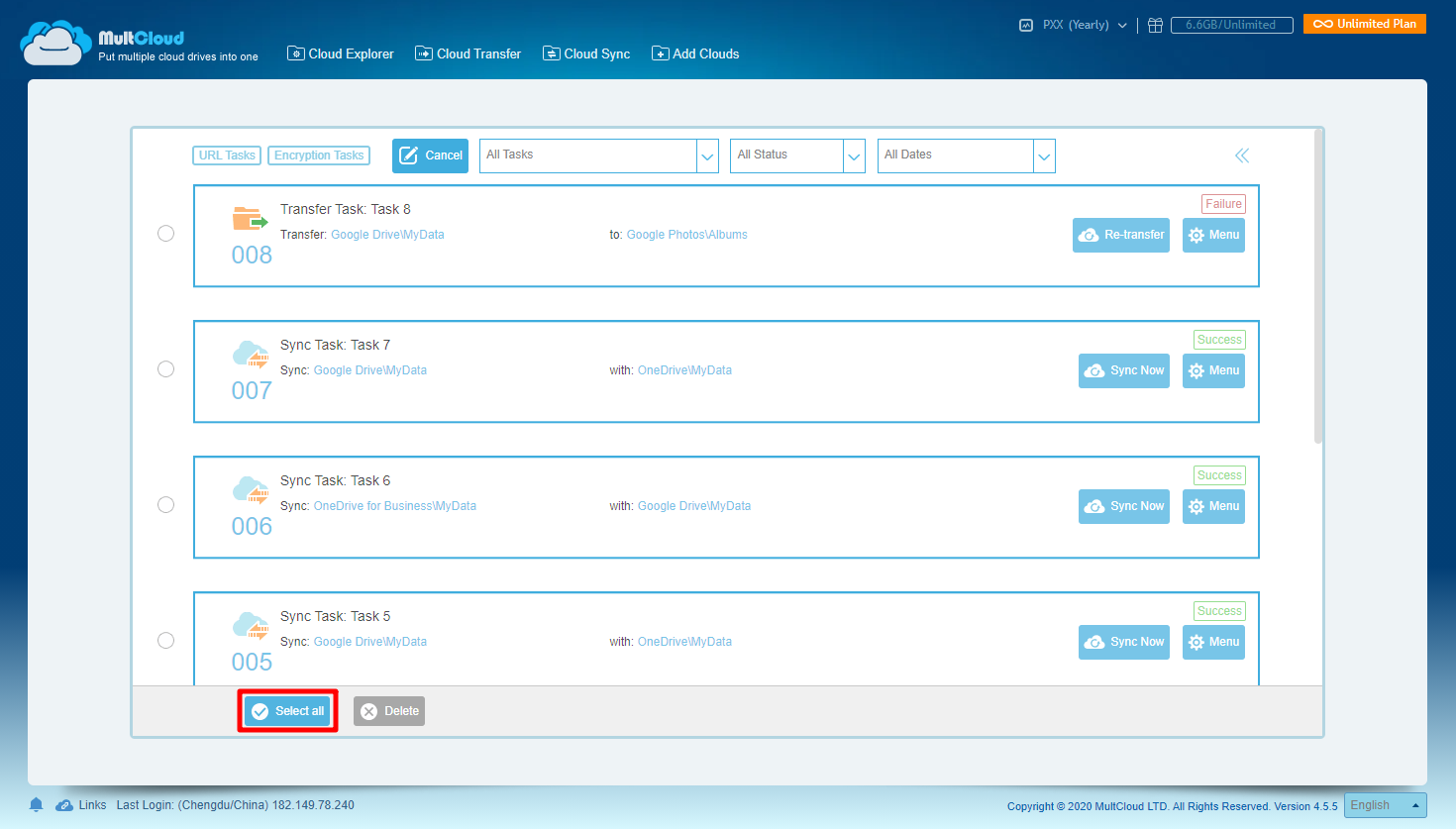The height and width of the screenshot is (829, 1456).
Task: Click the MultCloud cloud logo
Action: 55,42
